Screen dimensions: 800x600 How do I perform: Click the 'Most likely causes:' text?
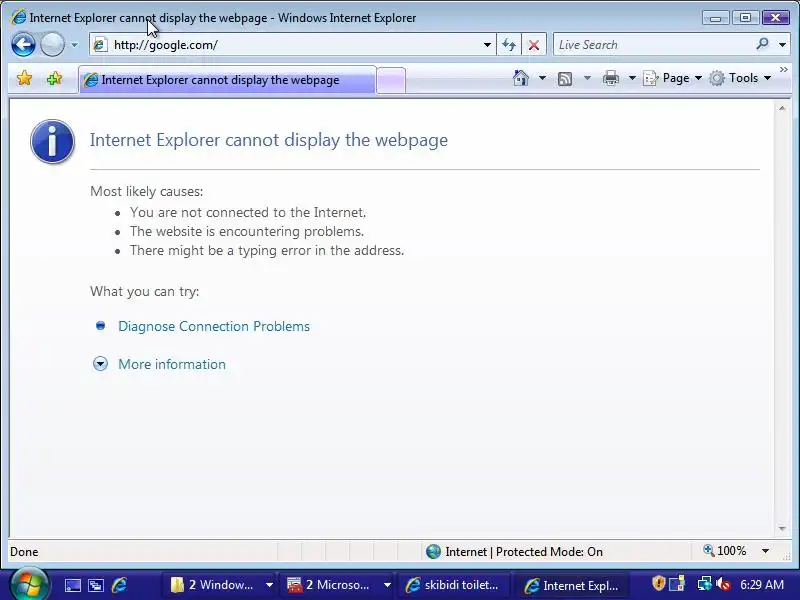146,191
